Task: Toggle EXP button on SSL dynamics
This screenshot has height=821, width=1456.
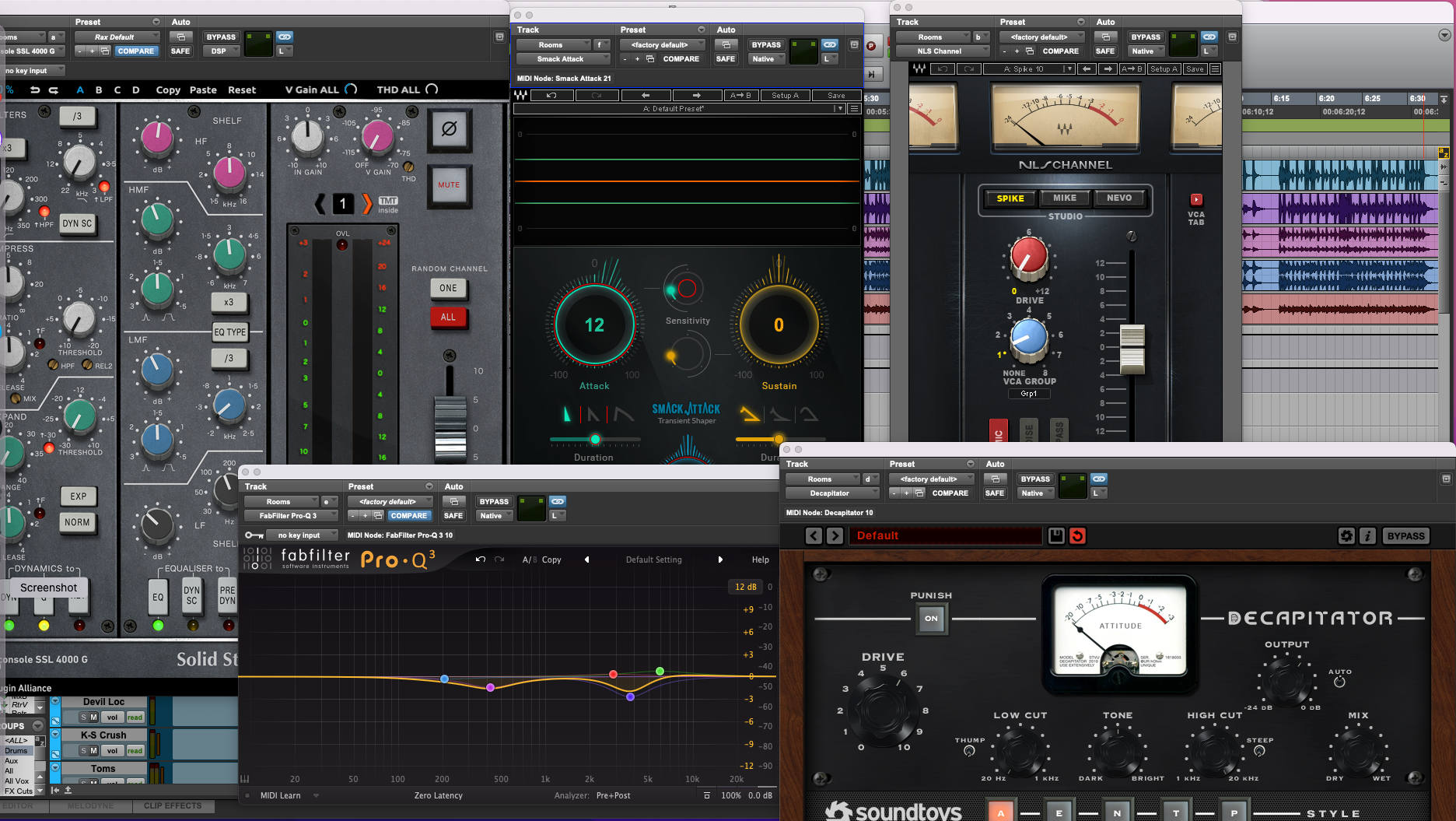Action: 79,496
